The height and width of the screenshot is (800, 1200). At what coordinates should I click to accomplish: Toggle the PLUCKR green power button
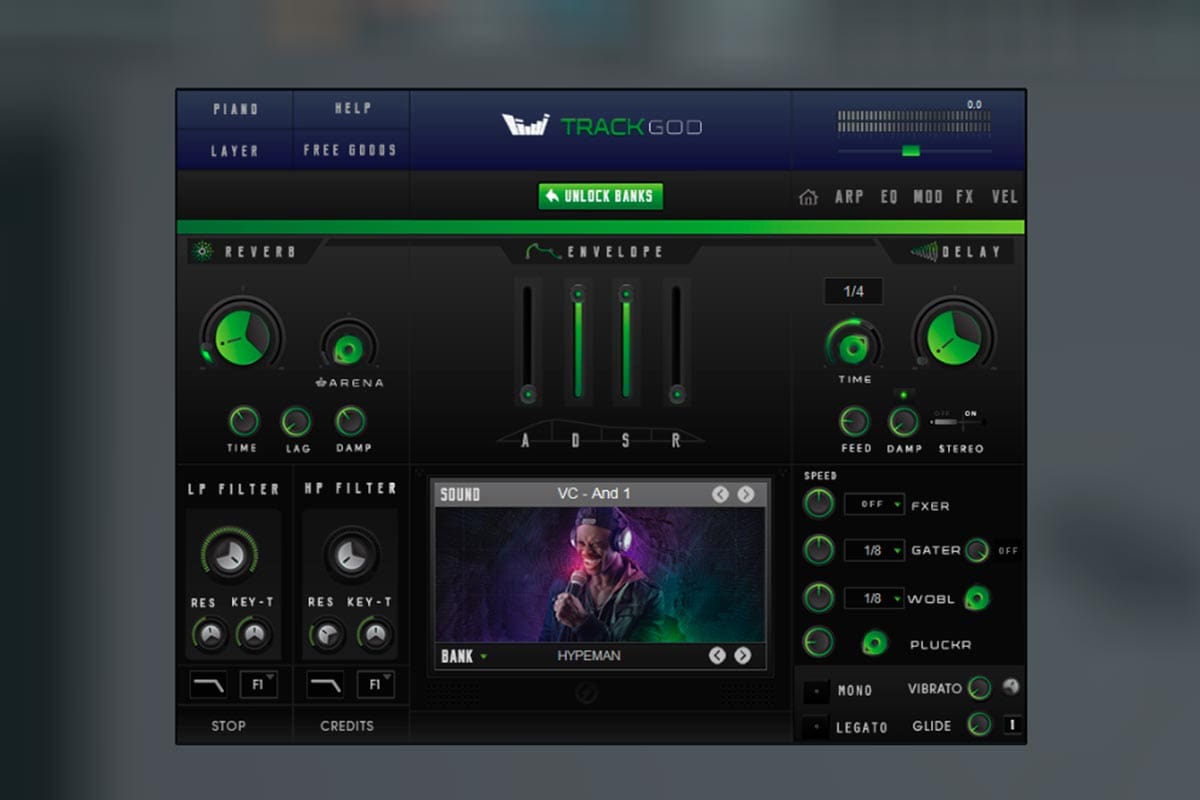click(x=874, y=643)
